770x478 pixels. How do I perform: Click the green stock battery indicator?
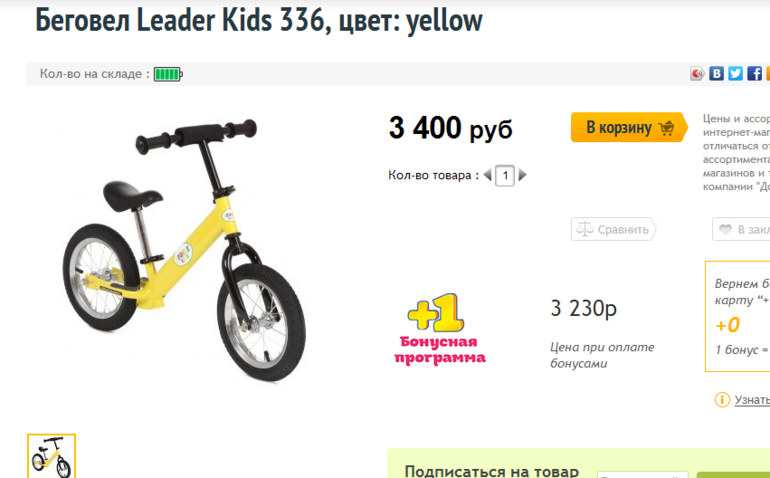point(168,74)
